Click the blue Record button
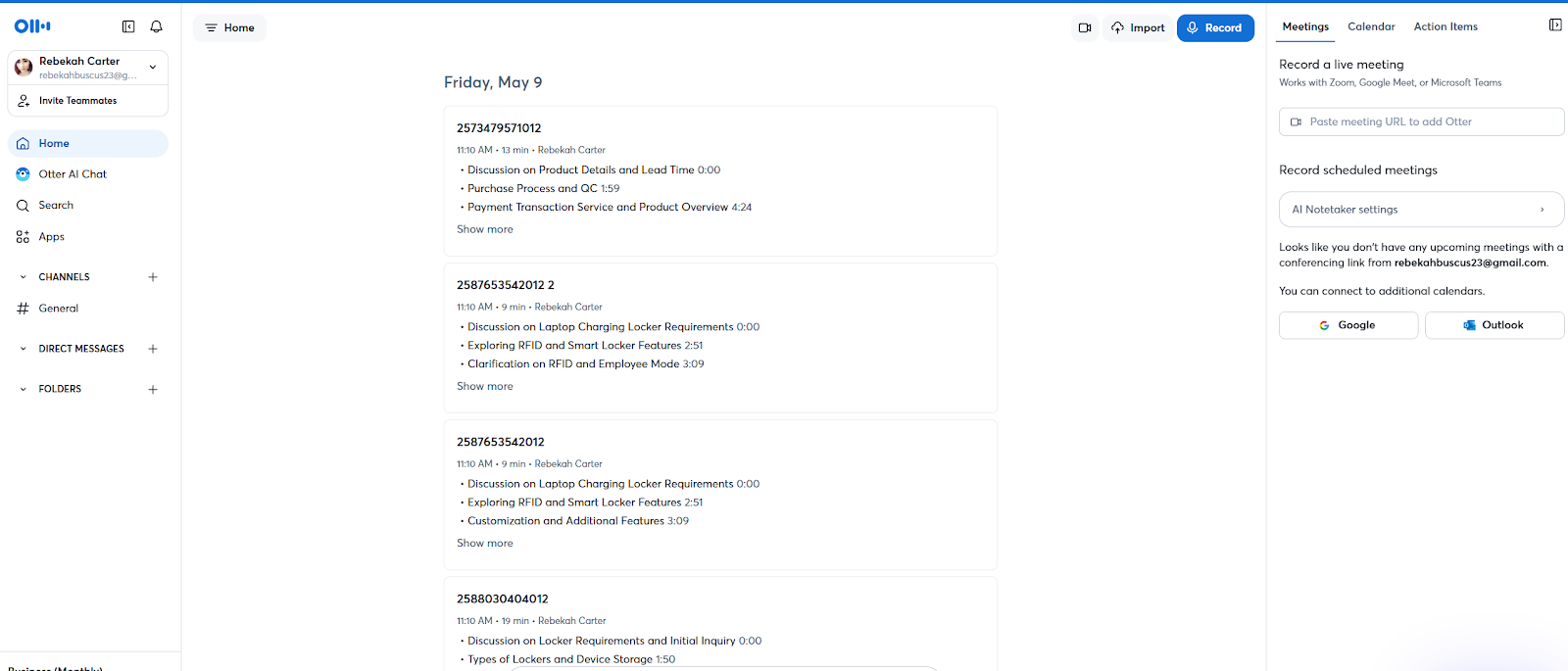Image resolution: width=1568 pixels, height=671 pixels. 1215,27
